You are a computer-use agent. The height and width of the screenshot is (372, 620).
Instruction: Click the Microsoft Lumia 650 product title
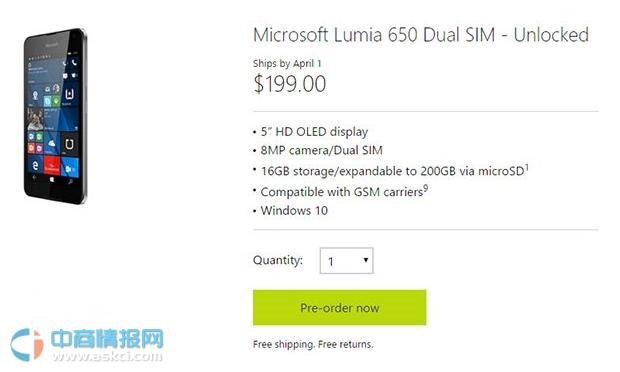pyautogui.click(x=421, y=35)
